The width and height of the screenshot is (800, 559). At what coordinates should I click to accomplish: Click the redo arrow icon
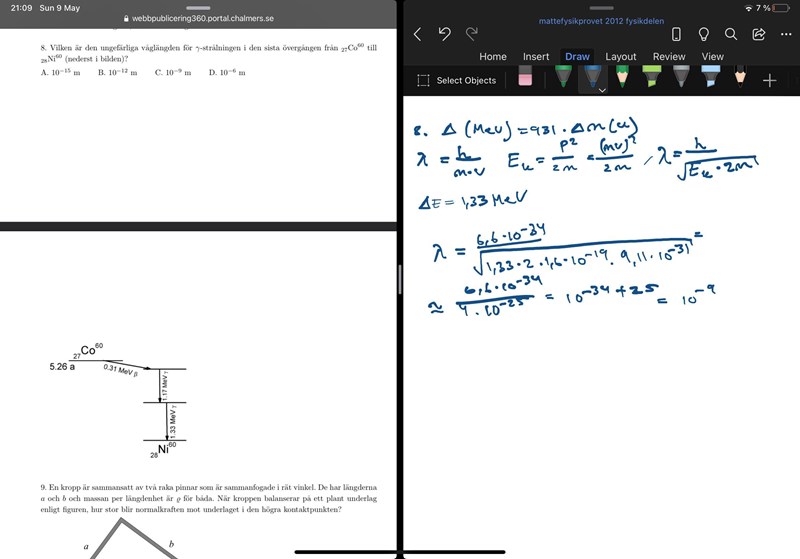click(472, 34)
